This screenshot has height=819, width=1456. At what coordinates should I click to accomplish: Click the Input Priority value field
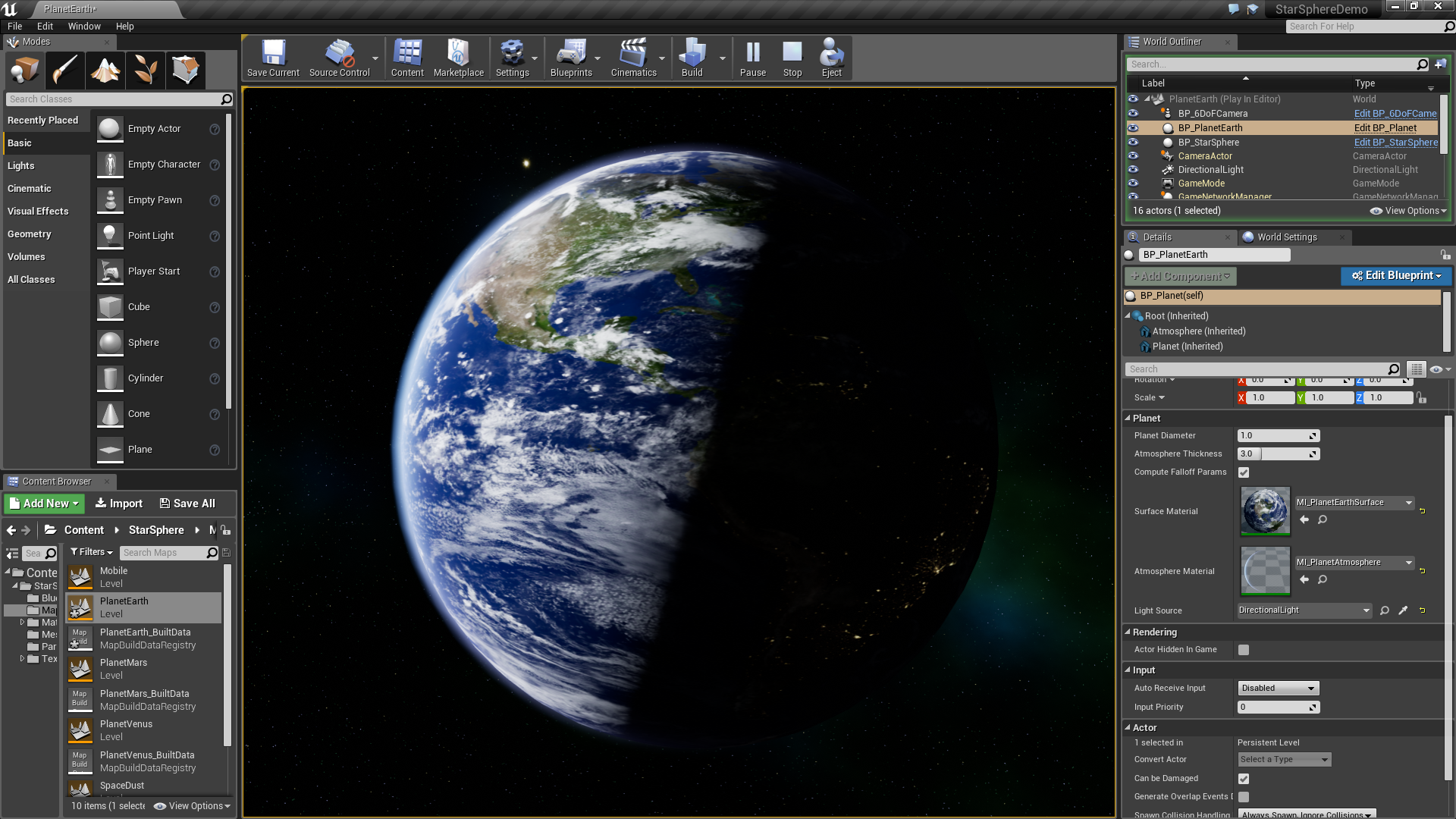click(1279, 708)
